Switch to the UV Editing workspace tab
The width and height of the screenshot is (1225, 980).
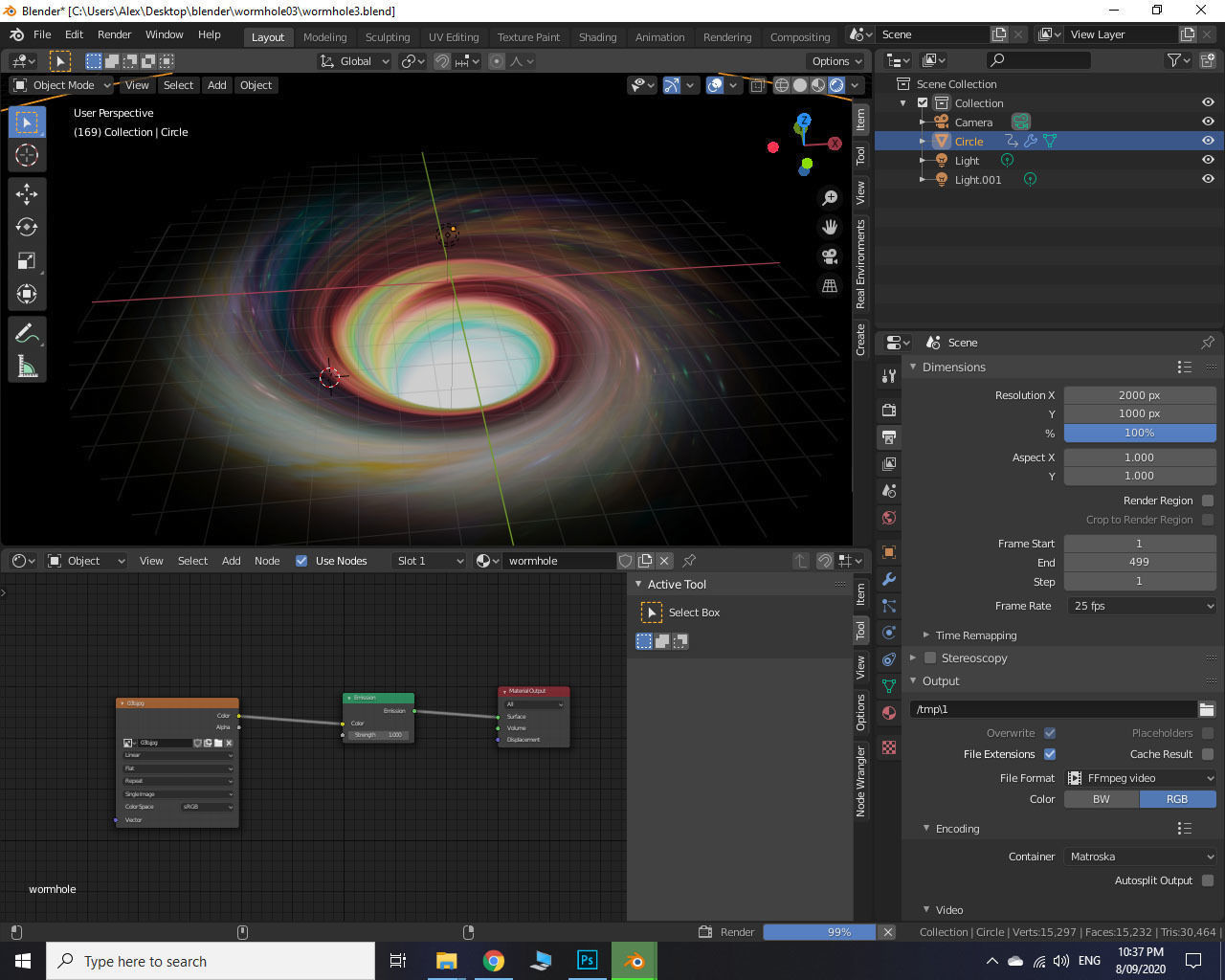click(x=454, y=37)
